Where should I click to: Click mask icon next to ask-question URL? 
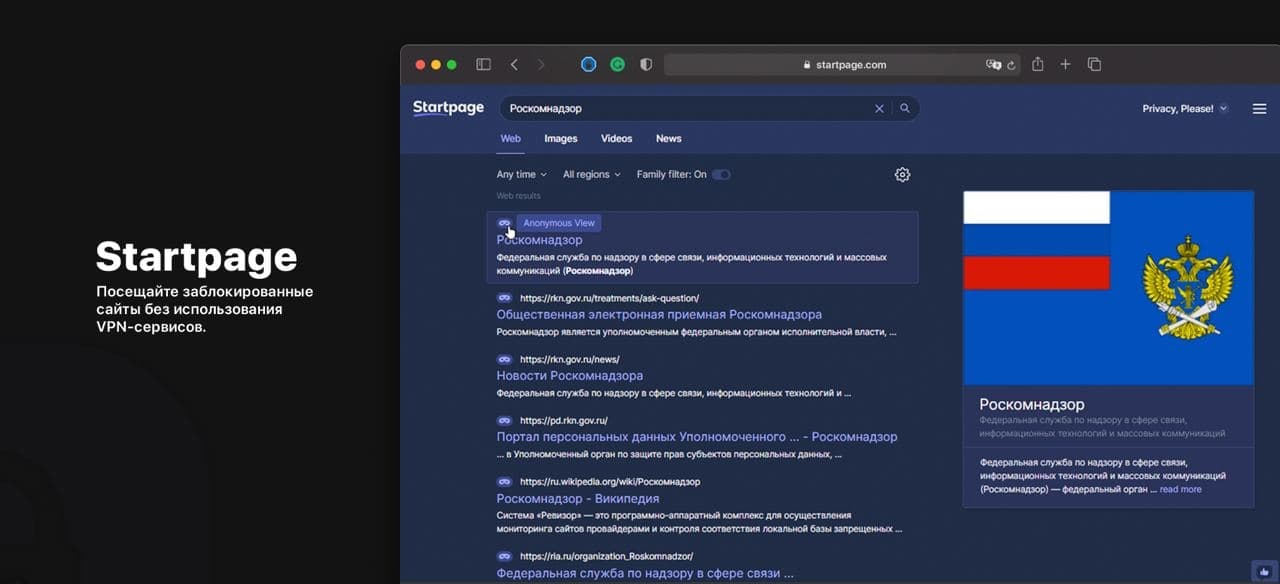click(x=504, y=298)
